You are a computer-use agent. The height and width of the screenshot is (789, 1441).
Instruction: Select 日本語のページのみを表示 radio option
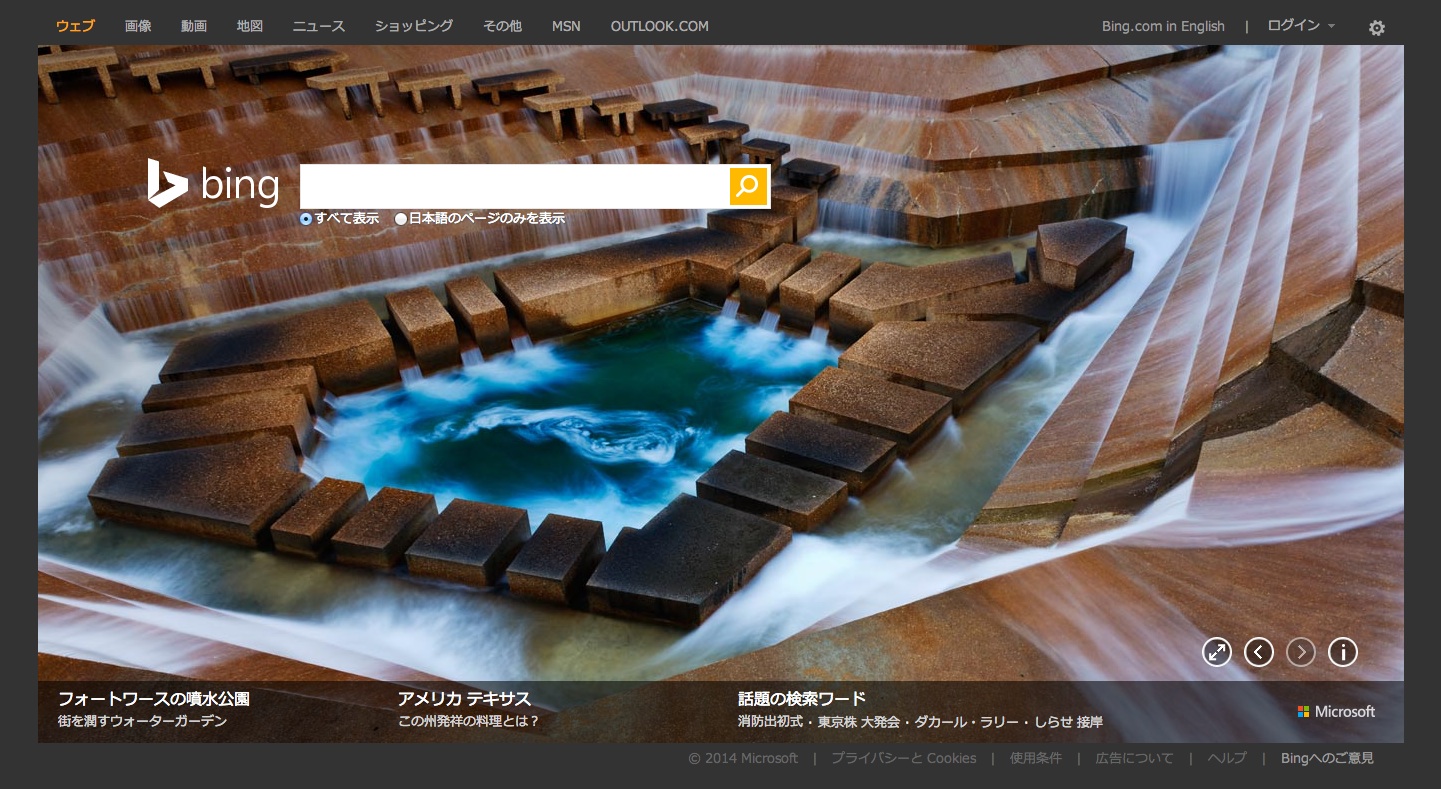(x=401, y=219)
